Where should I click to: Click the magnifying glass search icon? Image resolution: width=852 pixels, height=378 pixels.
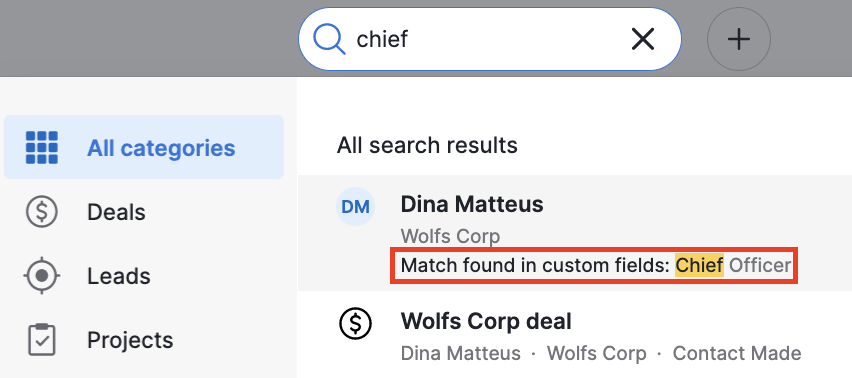tap(330, 39)
